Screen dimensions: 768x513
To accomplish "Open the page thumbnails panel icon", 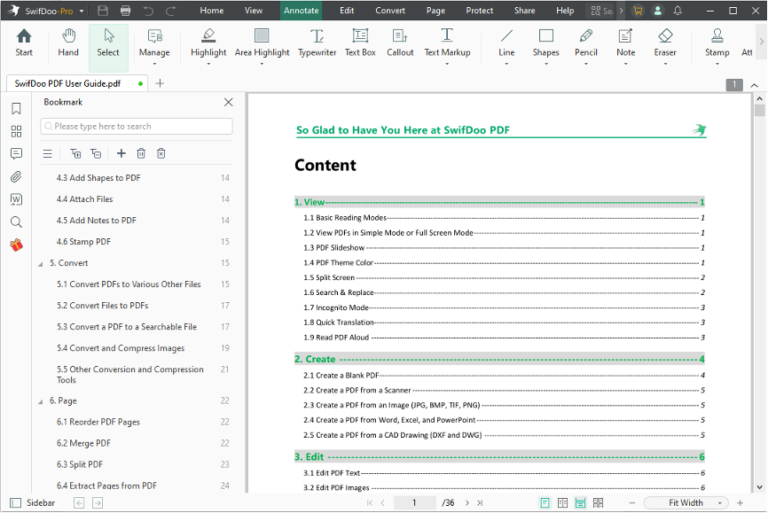I will [16, 131].
